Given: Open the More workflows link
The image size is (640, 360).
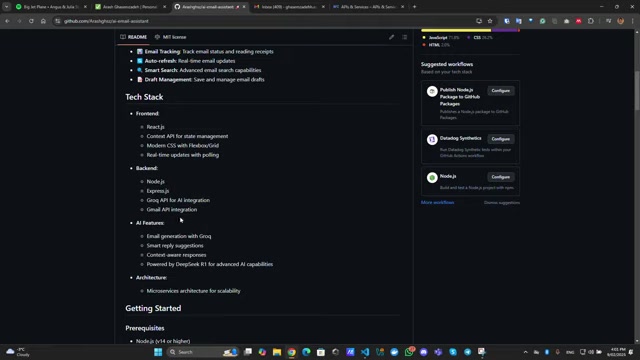Looking at the screenshot, I should click(x=437, y=202).
